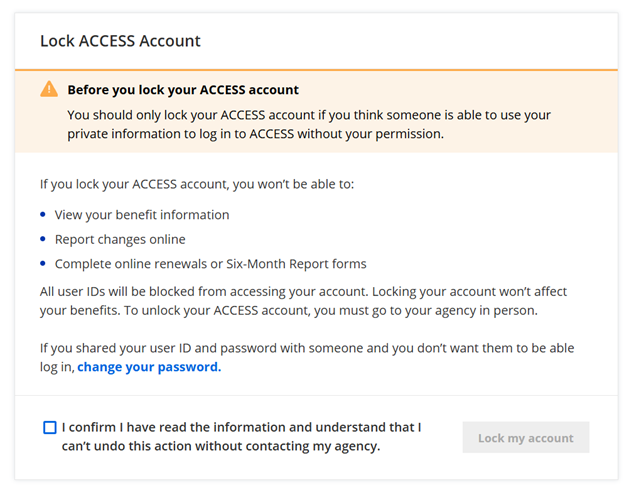Click the 'I confirm I have read' label
Viewport: 624px width, 485px height.
pyautogui.click(x=241, y=427)
